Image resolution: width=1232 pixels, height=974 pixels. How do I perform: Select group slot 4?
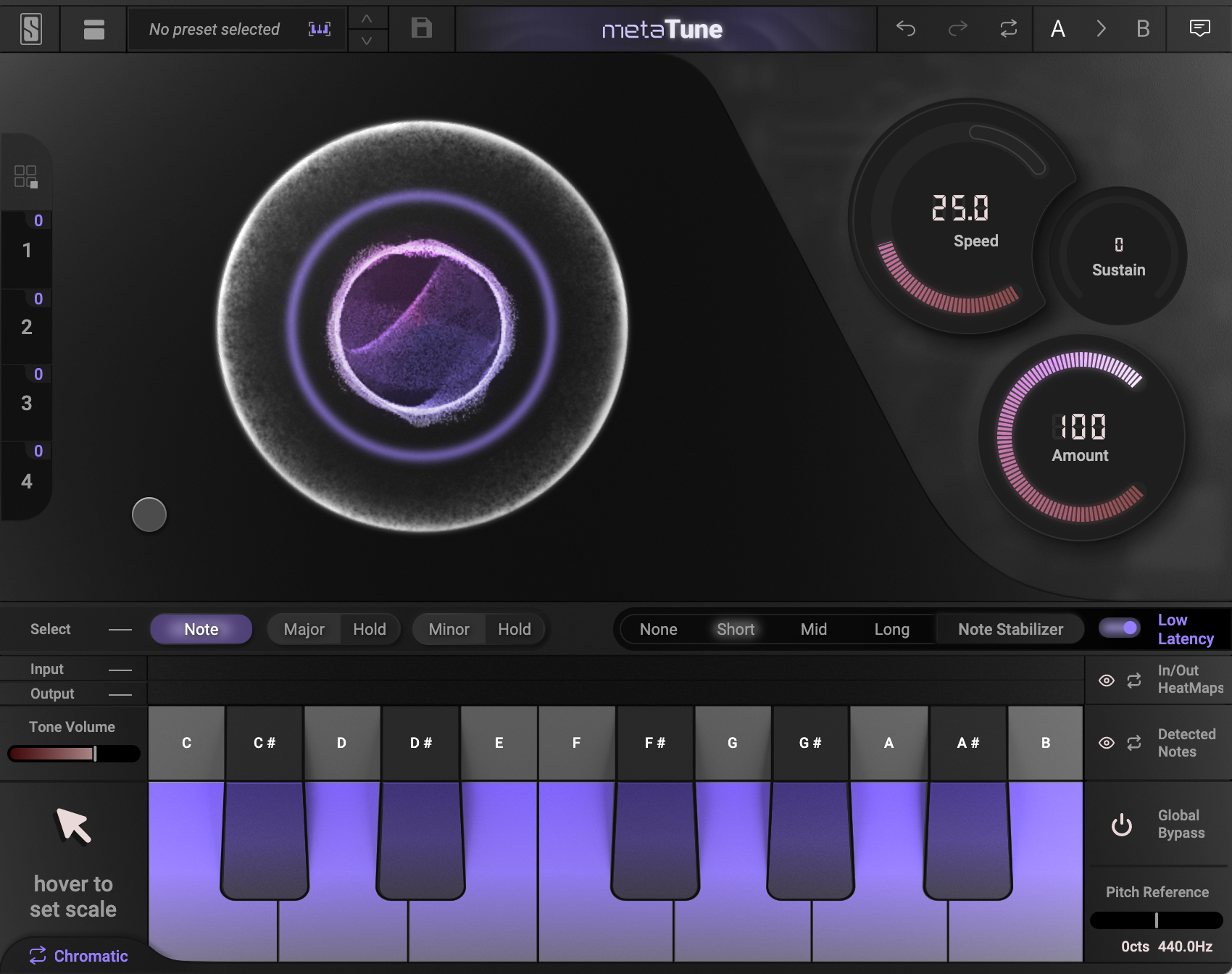[x=27, y=480]
